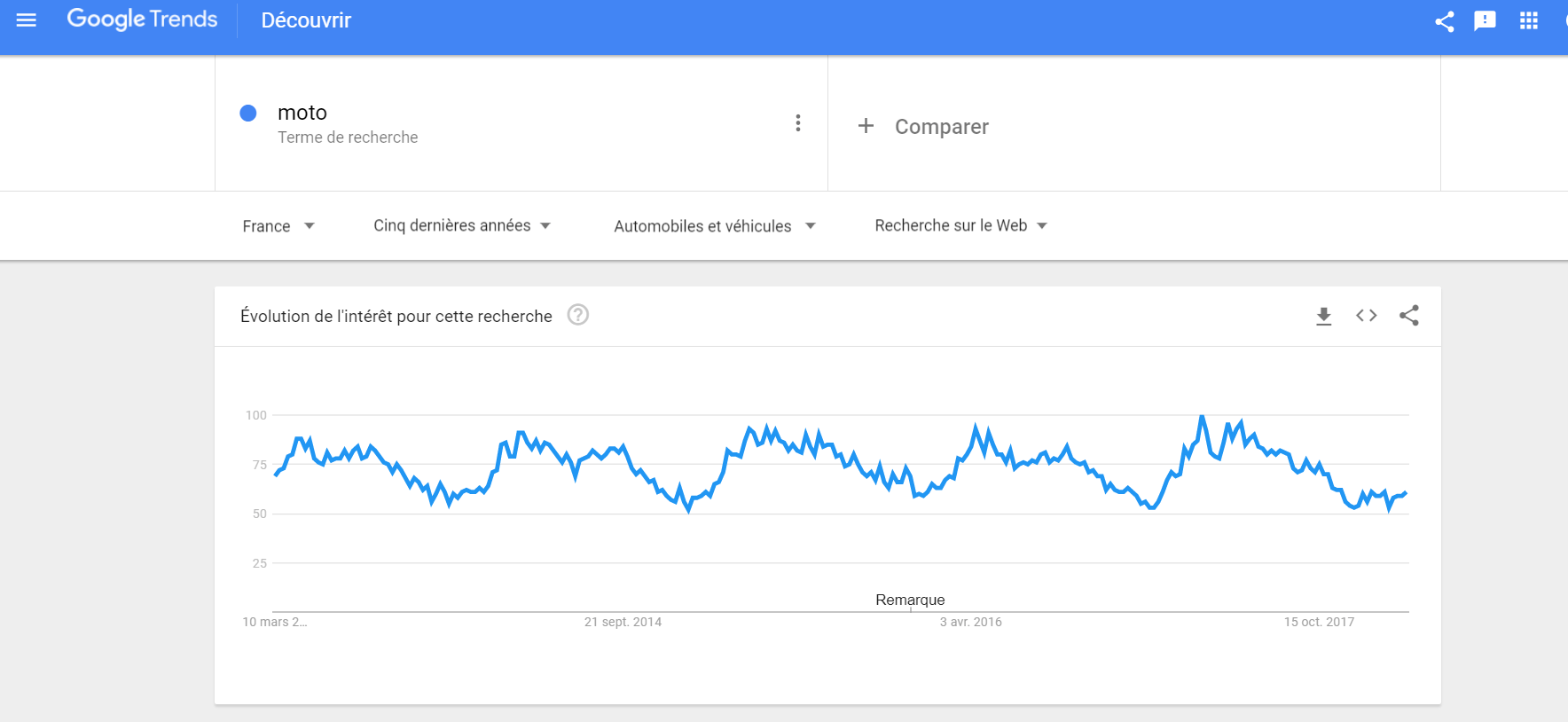Add a term with the Comparer button

(x=924, y=126)
